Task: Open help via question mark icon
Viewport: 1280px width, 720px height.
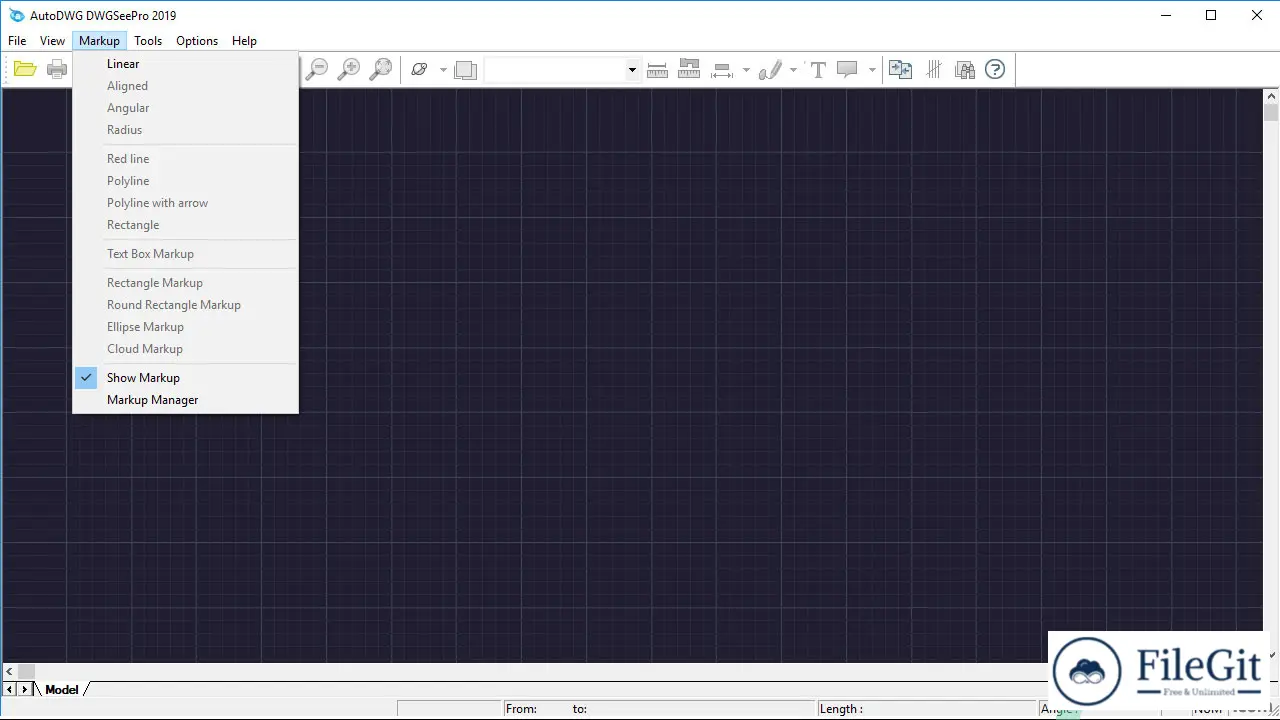Action: pos(995,69)
